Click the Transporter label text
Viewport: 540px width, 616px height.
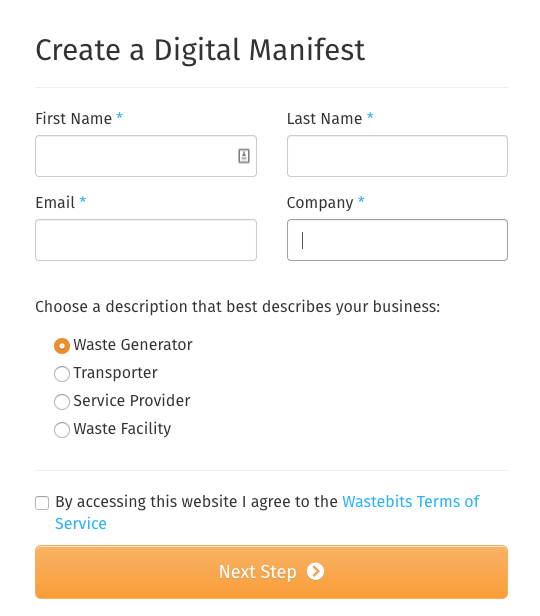(115, 373)
